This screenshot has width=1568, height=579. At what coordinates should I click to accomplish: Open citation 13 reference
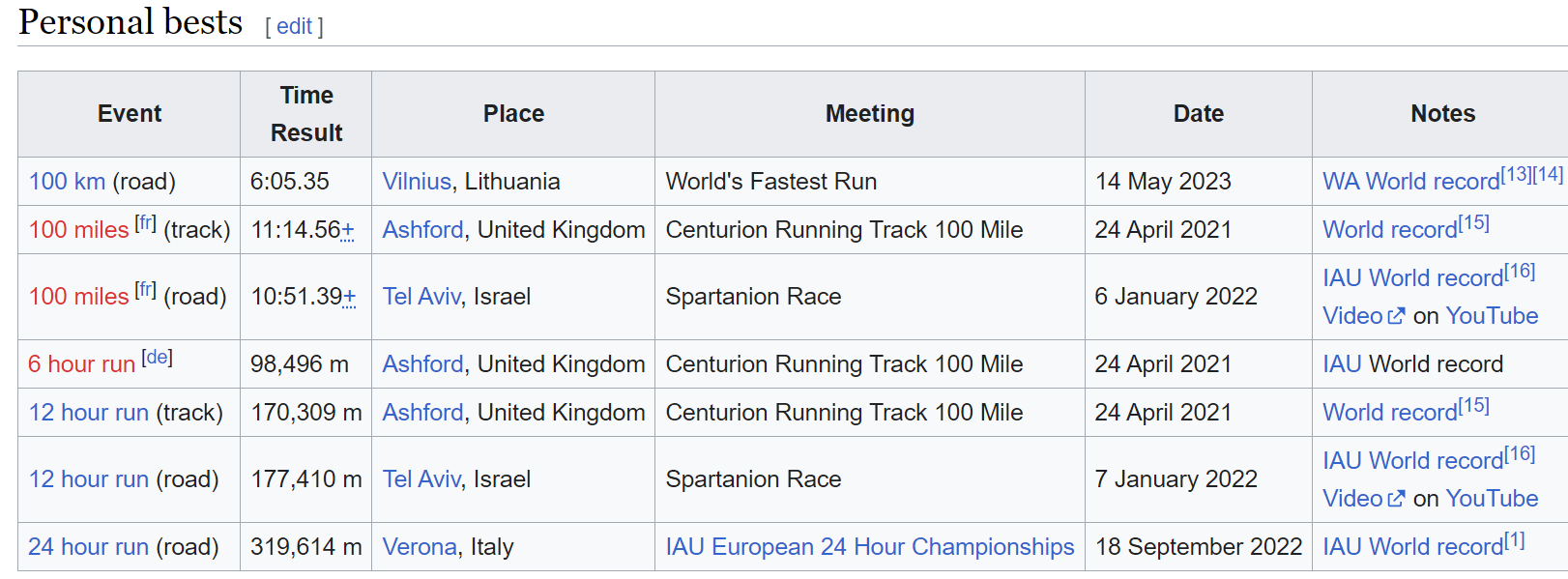[x=1516, y=175]
